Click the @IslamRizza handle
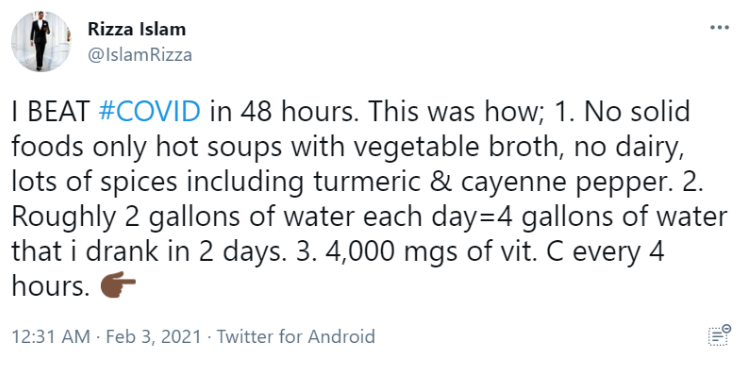Image resolution: width=749 pixels, height=370 pixels. pyautogui.click(x=139, y=55)
